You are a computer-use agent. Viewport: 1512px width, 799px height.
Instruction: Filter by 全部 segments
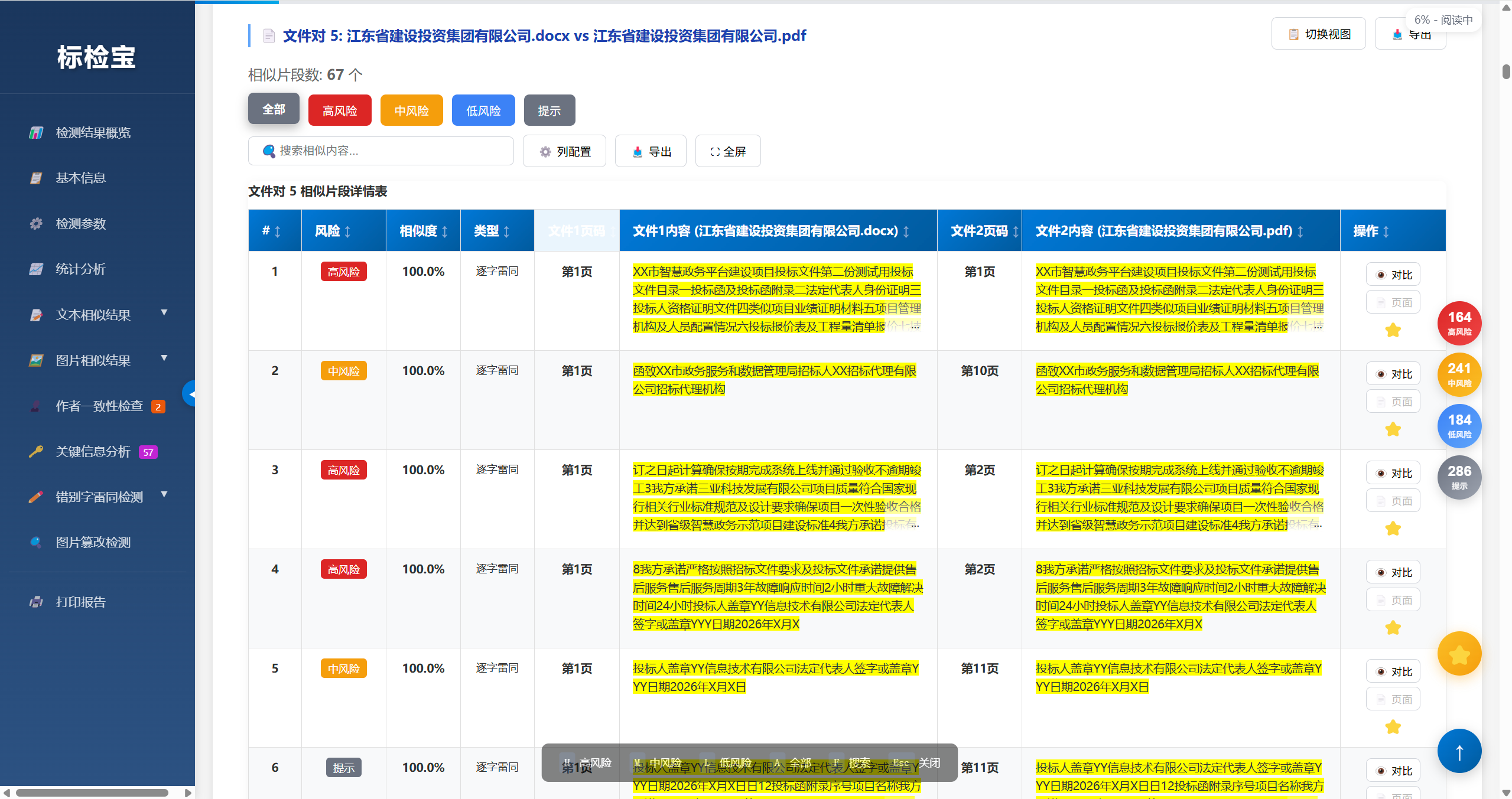click(x=274, y=109)
